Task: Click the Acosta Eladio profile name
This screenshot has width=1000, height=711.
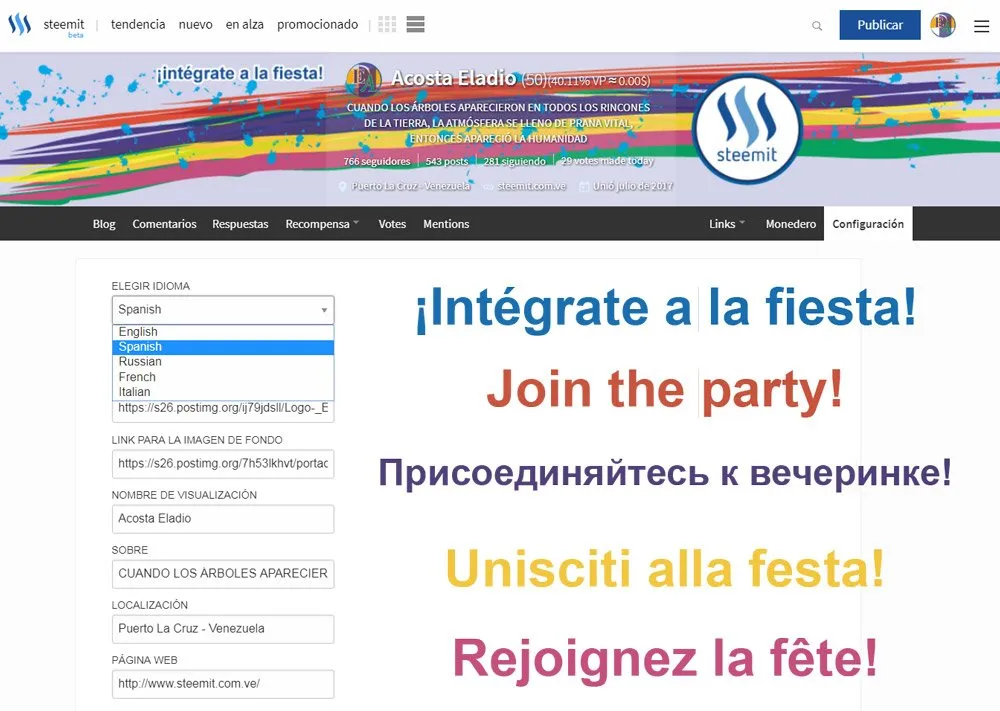Action: [x=453, y=78]
